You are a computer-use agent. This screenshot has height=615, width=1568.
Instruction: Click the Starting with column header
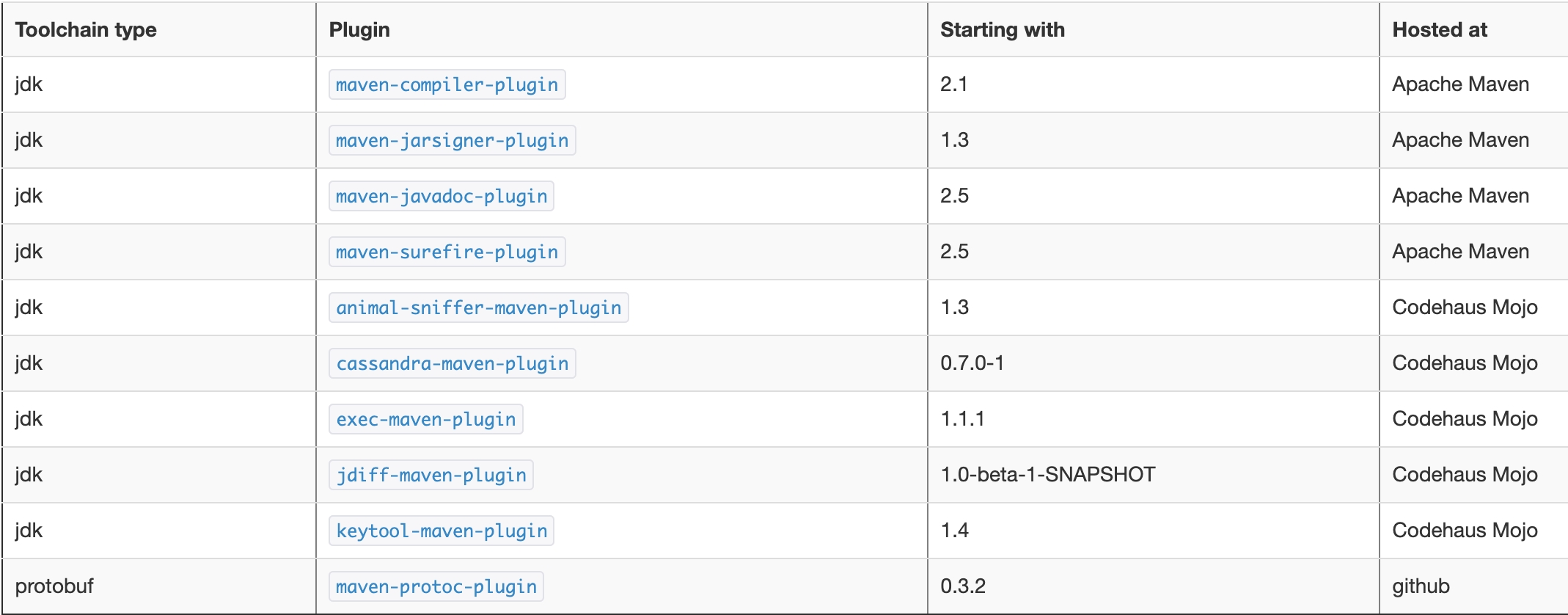[x=1002, y=30]
